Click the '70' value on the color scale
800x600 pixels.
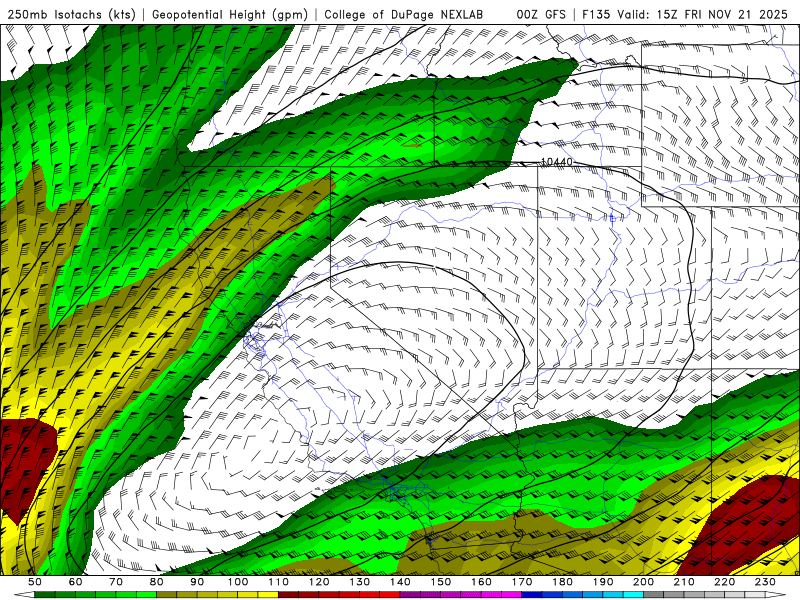point(116,582)
